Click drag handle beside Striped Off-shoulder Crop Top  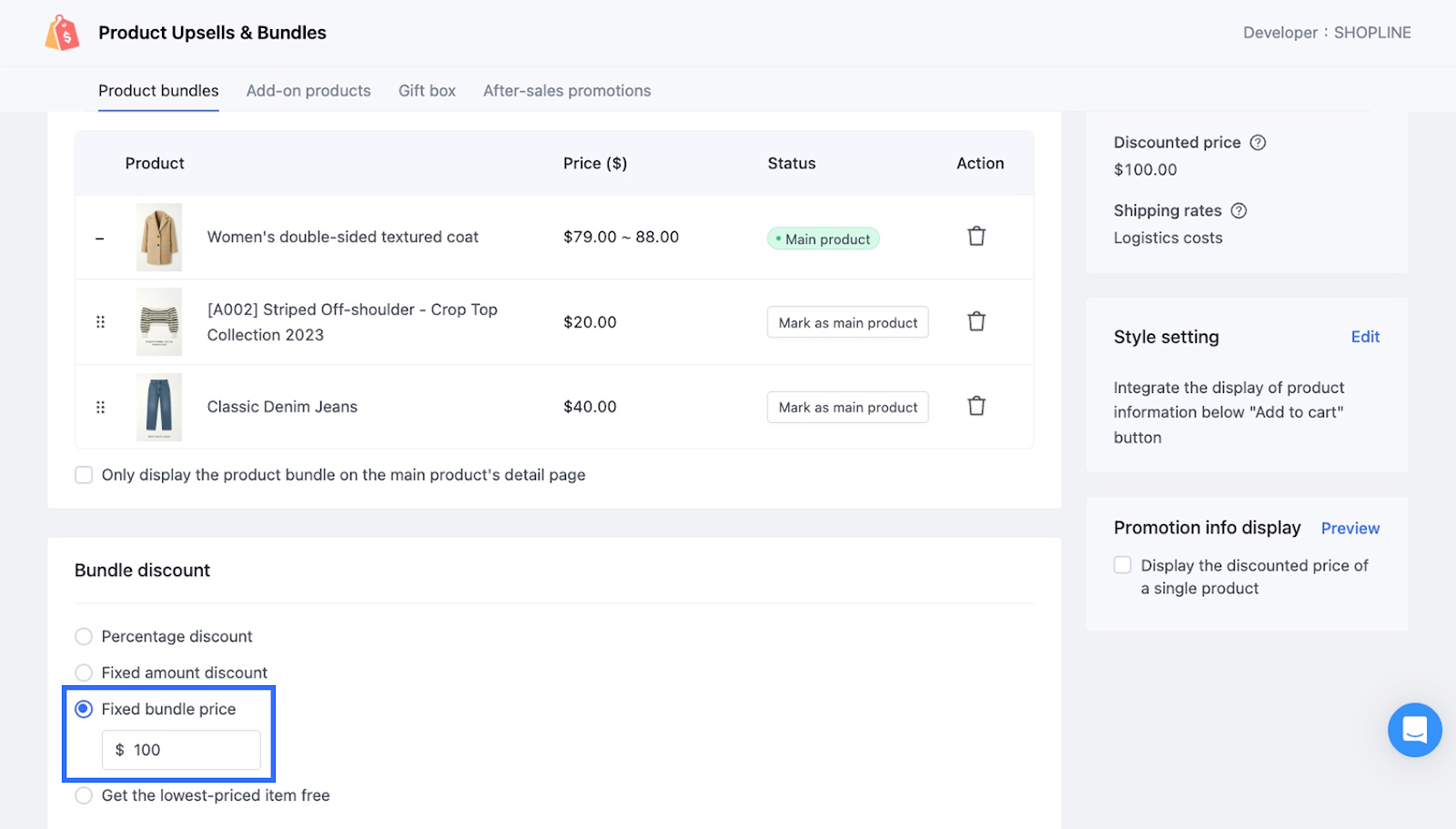pos(100,322)
